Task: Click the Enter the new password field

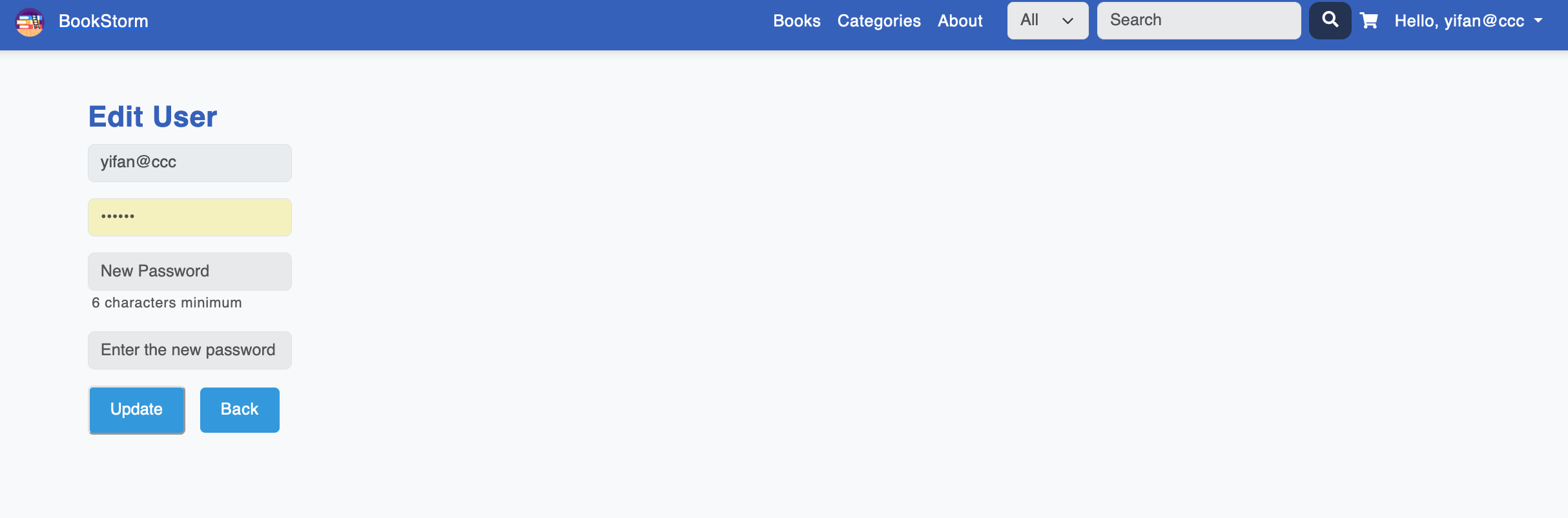Action: (x=190, y=350)
